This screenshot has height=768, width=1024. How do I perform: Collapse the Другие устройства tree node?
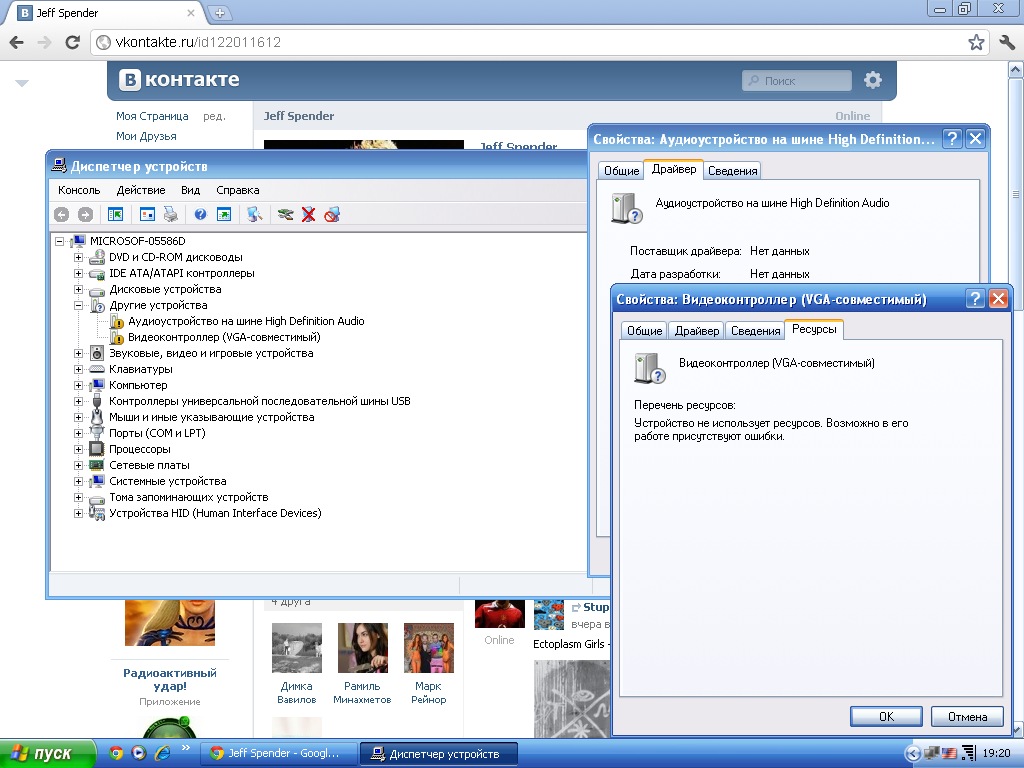point(79,305)
